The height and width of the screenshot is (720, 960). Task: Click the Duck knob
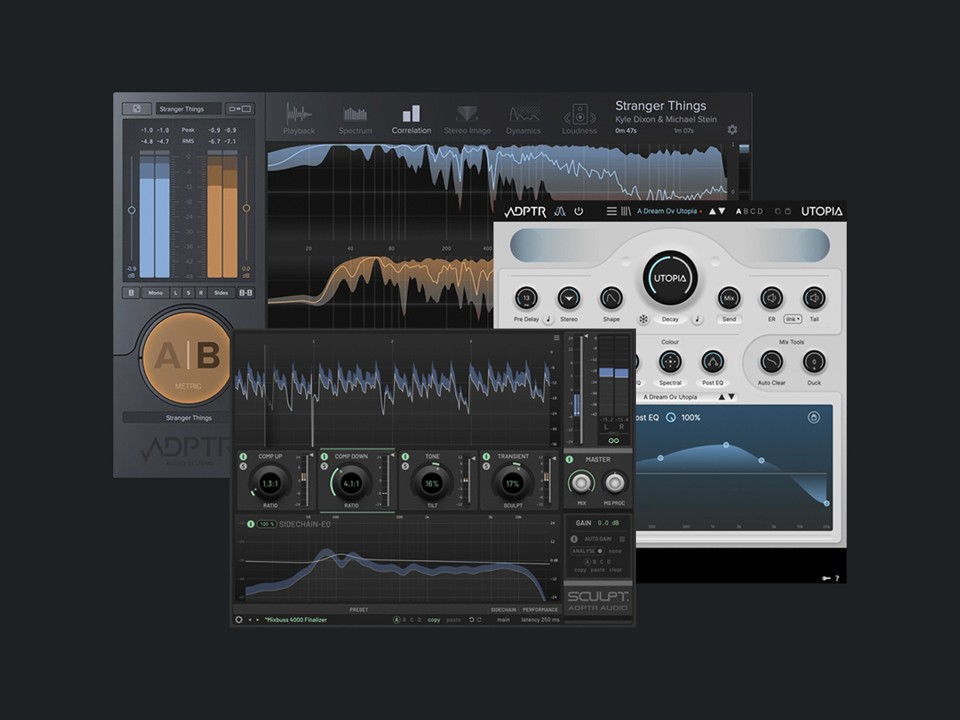coord(814,362)
